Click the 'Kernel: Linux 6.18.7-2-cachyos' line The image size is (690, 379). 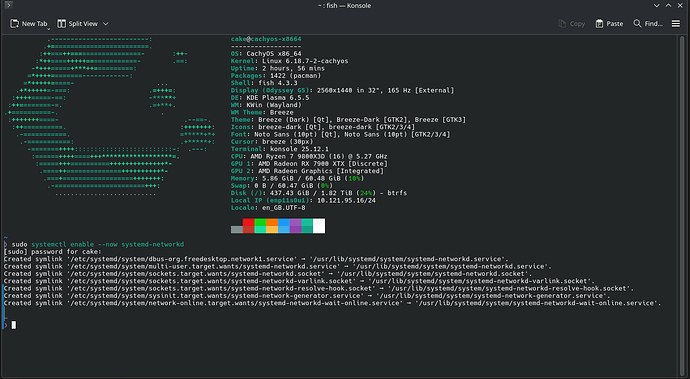coord(289,61)
